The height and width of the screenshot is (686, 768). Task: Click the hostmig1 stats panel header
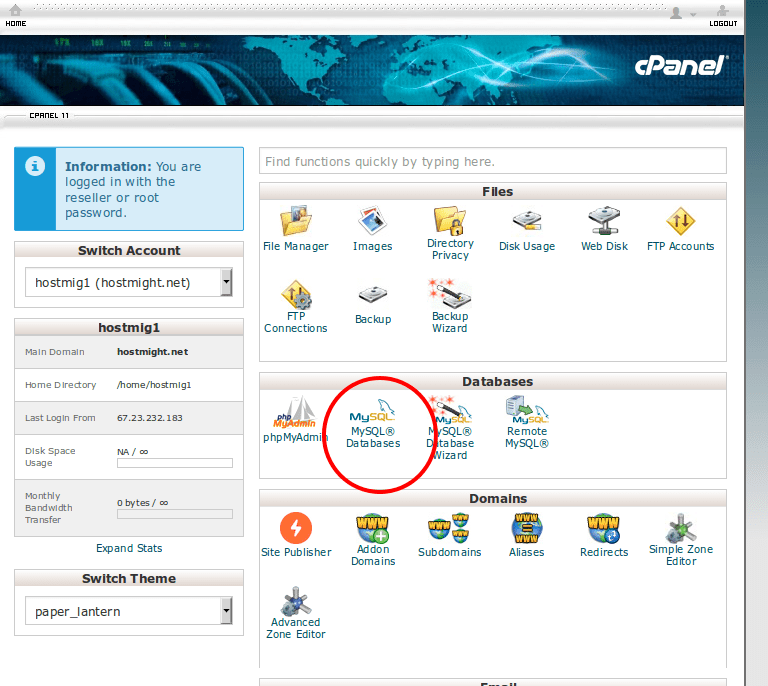coord(129,328)
